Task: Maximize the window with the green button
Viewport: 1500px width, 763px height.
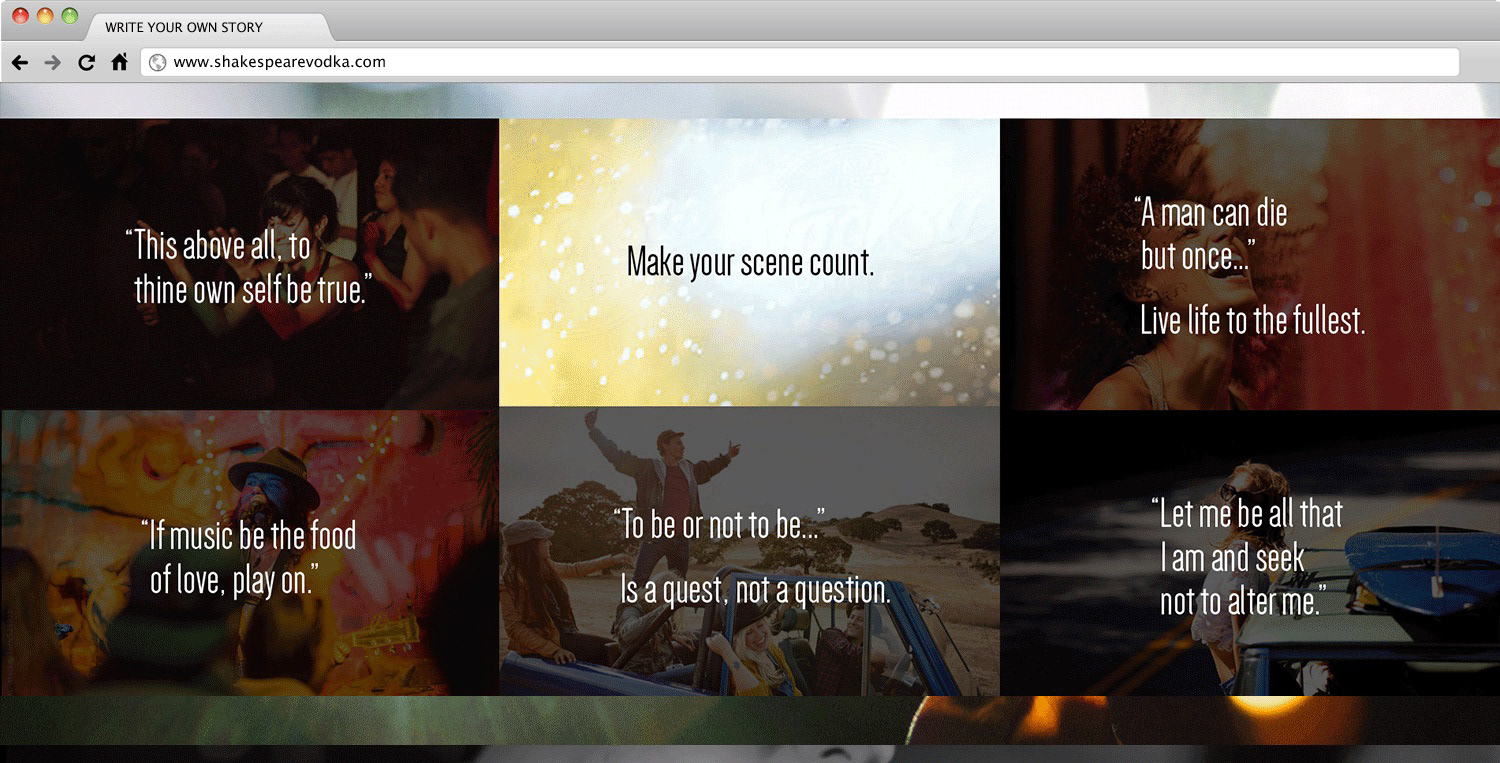Action: point(69,16)
